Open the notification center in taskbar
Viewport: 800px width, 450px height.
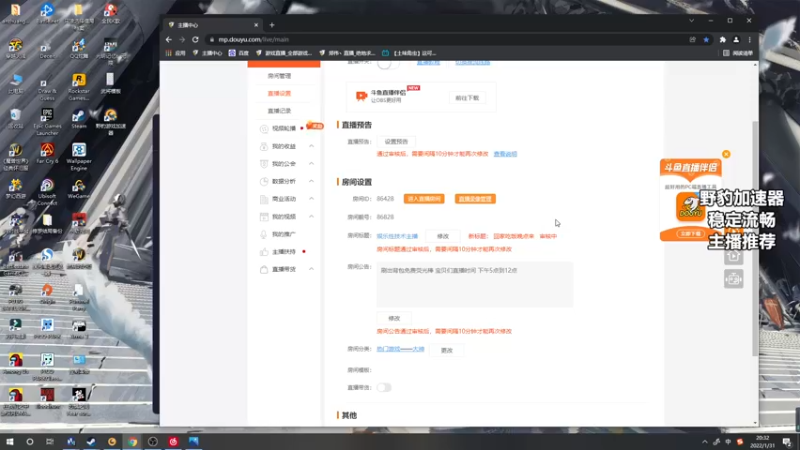coord(788,442)
